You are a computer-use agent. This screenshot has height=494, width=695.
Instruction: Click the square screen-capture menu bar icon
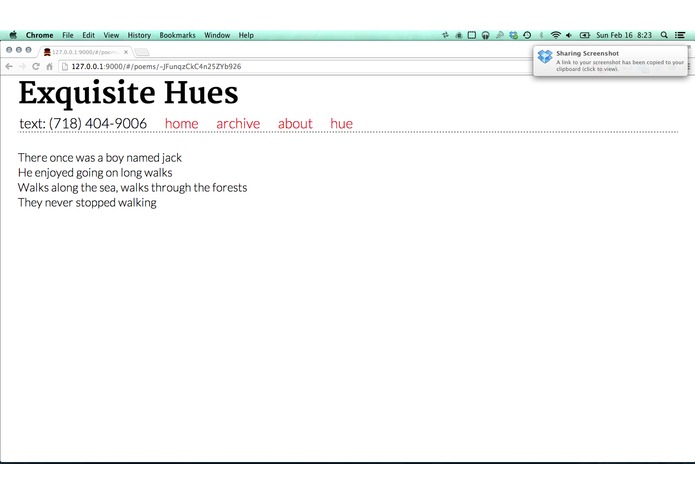pos(472,35)
